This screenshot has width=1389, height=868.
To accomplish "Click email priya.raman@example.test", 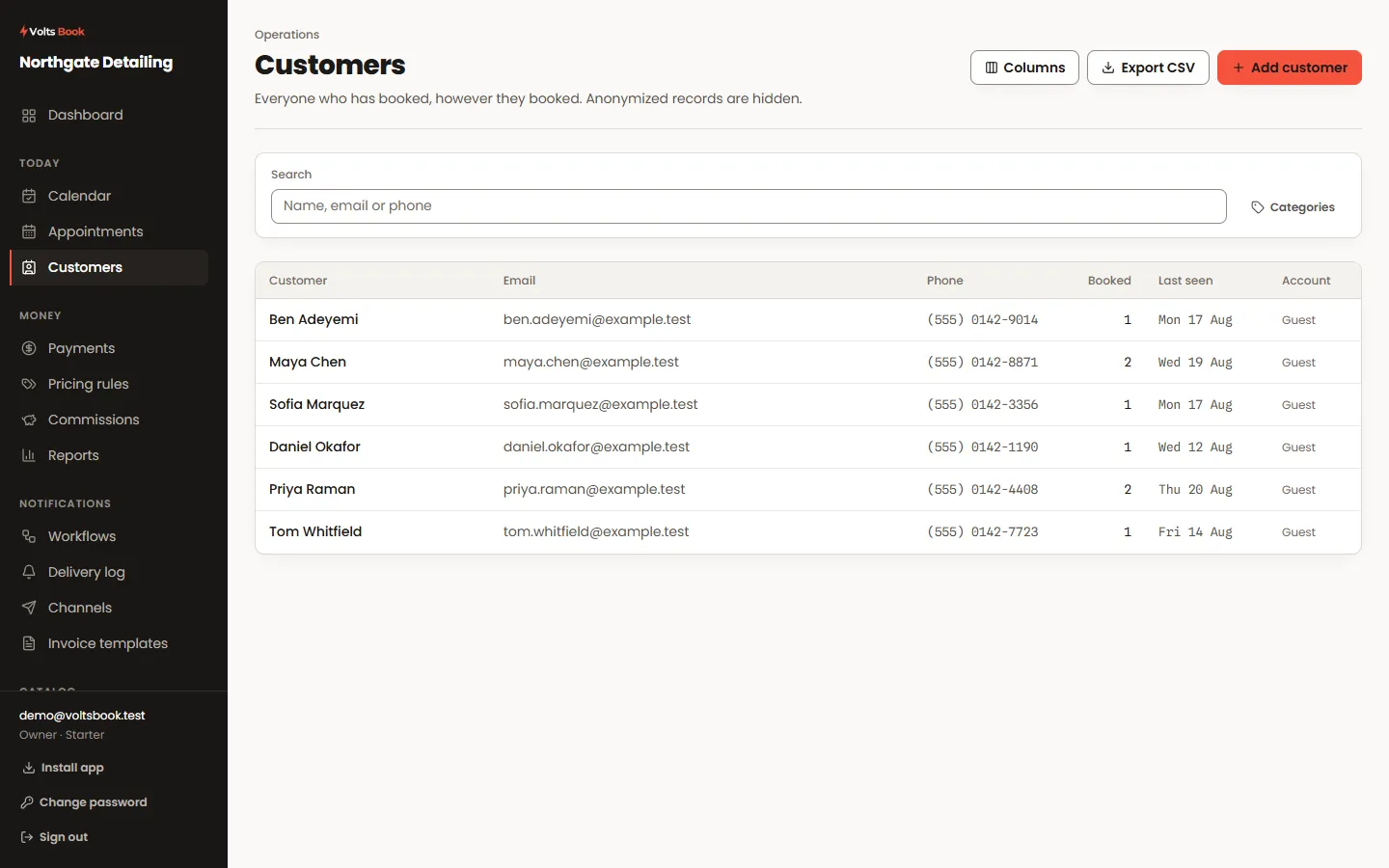I will point(594,490).
